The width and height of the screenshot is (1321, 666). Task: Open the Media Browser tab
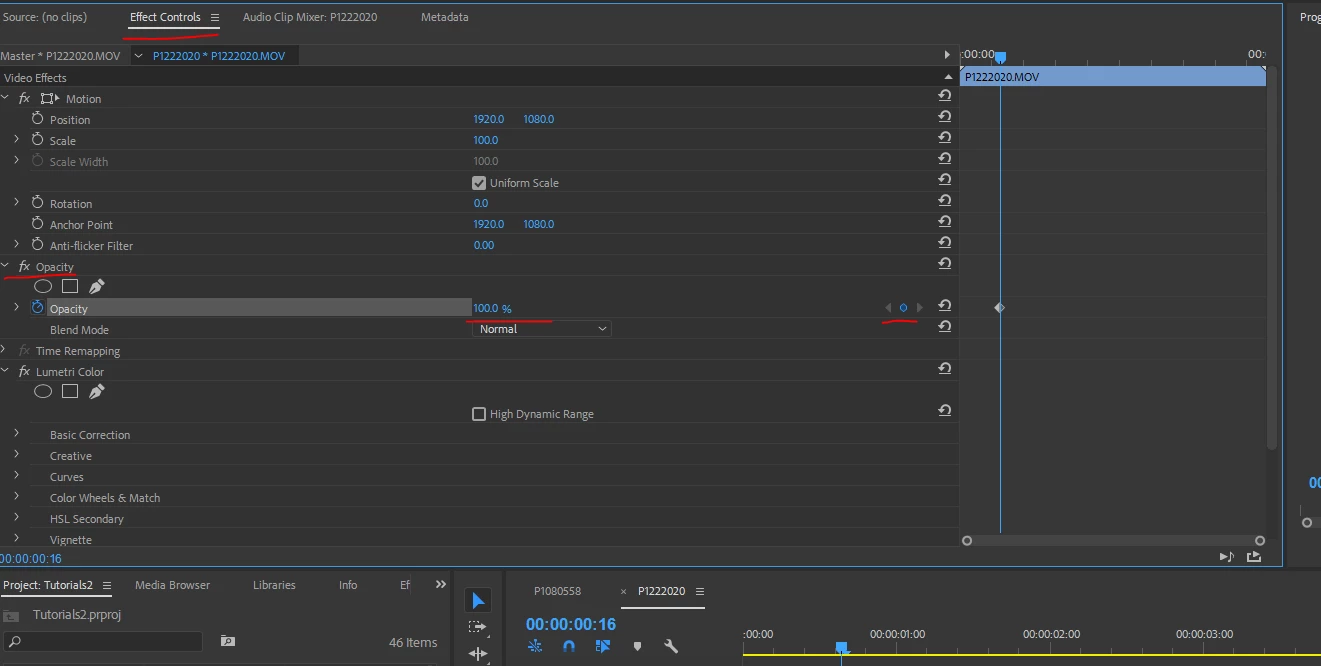[172, 585]
